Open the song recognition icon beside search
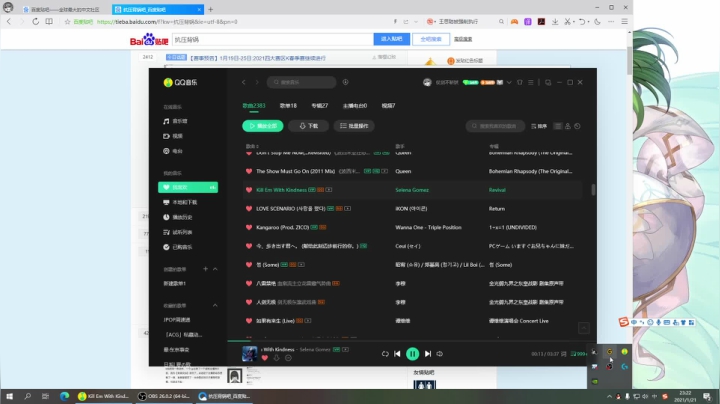 click(x=345, y=82)
